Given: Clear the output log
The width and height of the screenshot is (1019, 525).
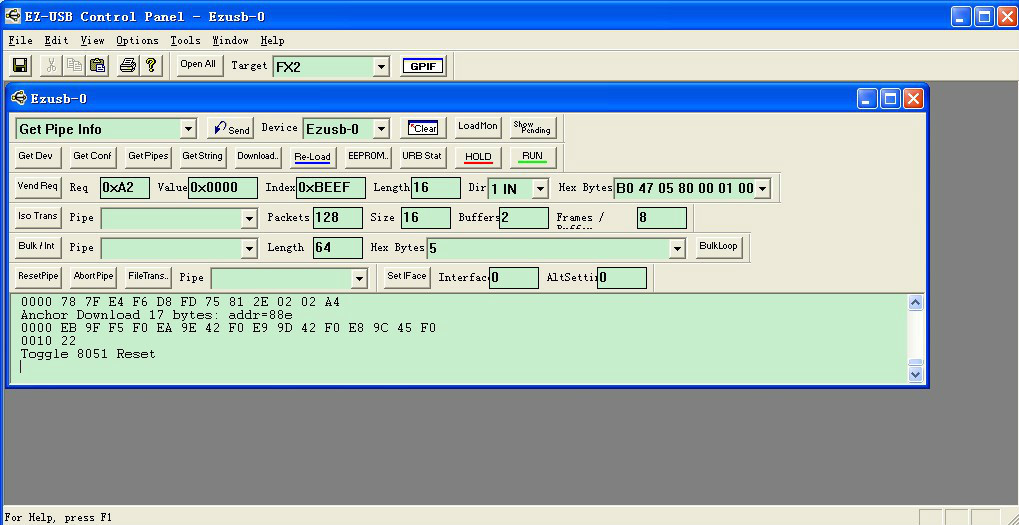Looking at the screenshot, I should (422, 128).
